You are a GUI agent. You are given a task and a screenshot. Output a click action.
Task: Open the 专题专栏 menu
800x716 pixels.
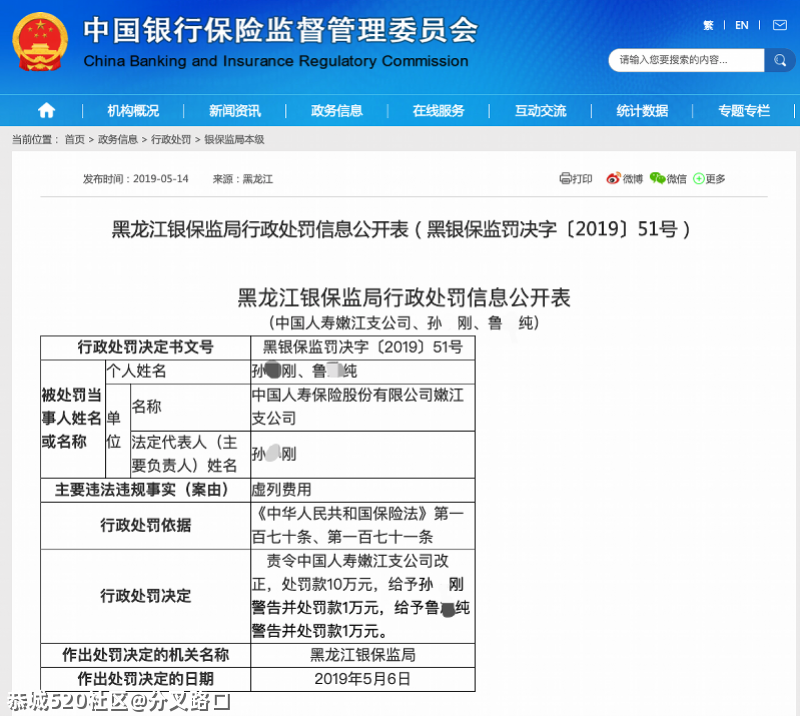(744, 111)
